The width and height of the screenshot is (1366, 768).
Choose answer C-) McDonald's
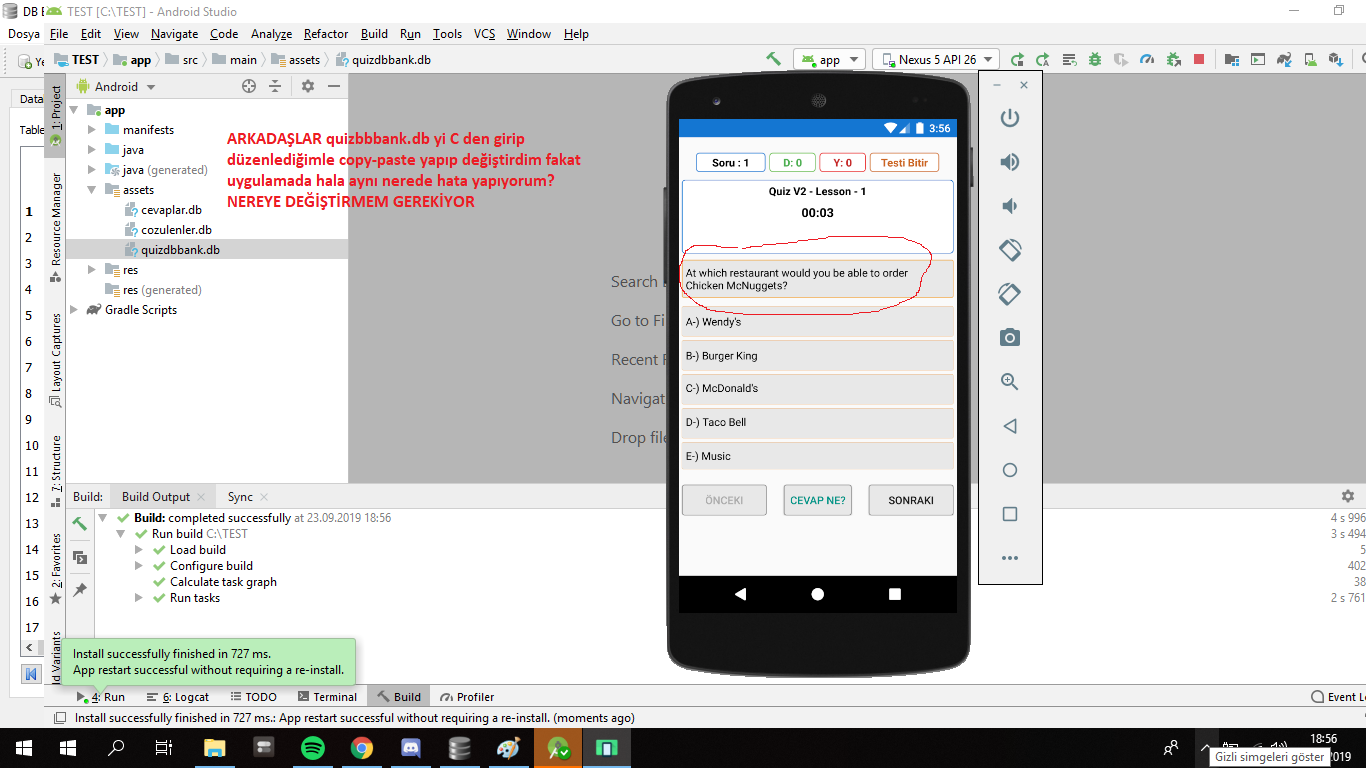817,389
